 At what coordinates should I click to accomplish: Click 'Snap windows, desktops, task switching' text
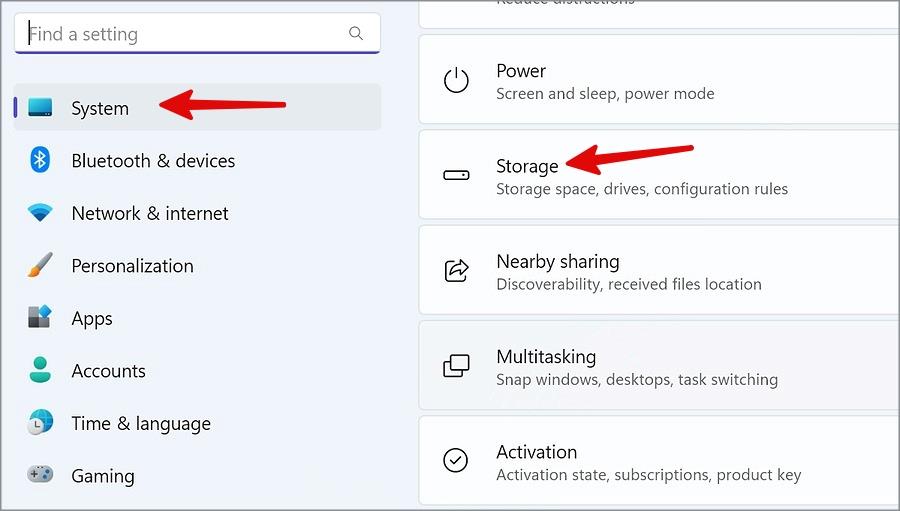tap(637, 380)
